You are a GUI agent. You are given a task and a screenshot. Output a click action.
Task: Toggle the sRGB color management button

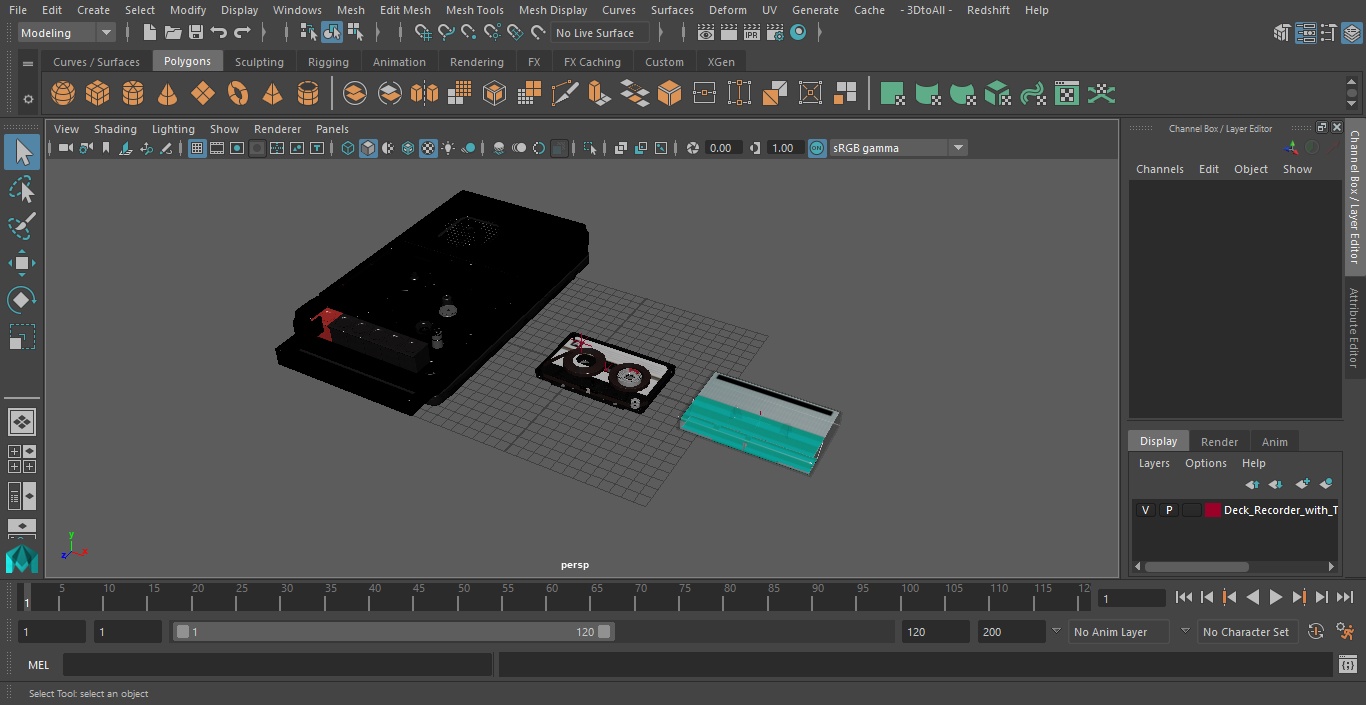click(817, 148)
